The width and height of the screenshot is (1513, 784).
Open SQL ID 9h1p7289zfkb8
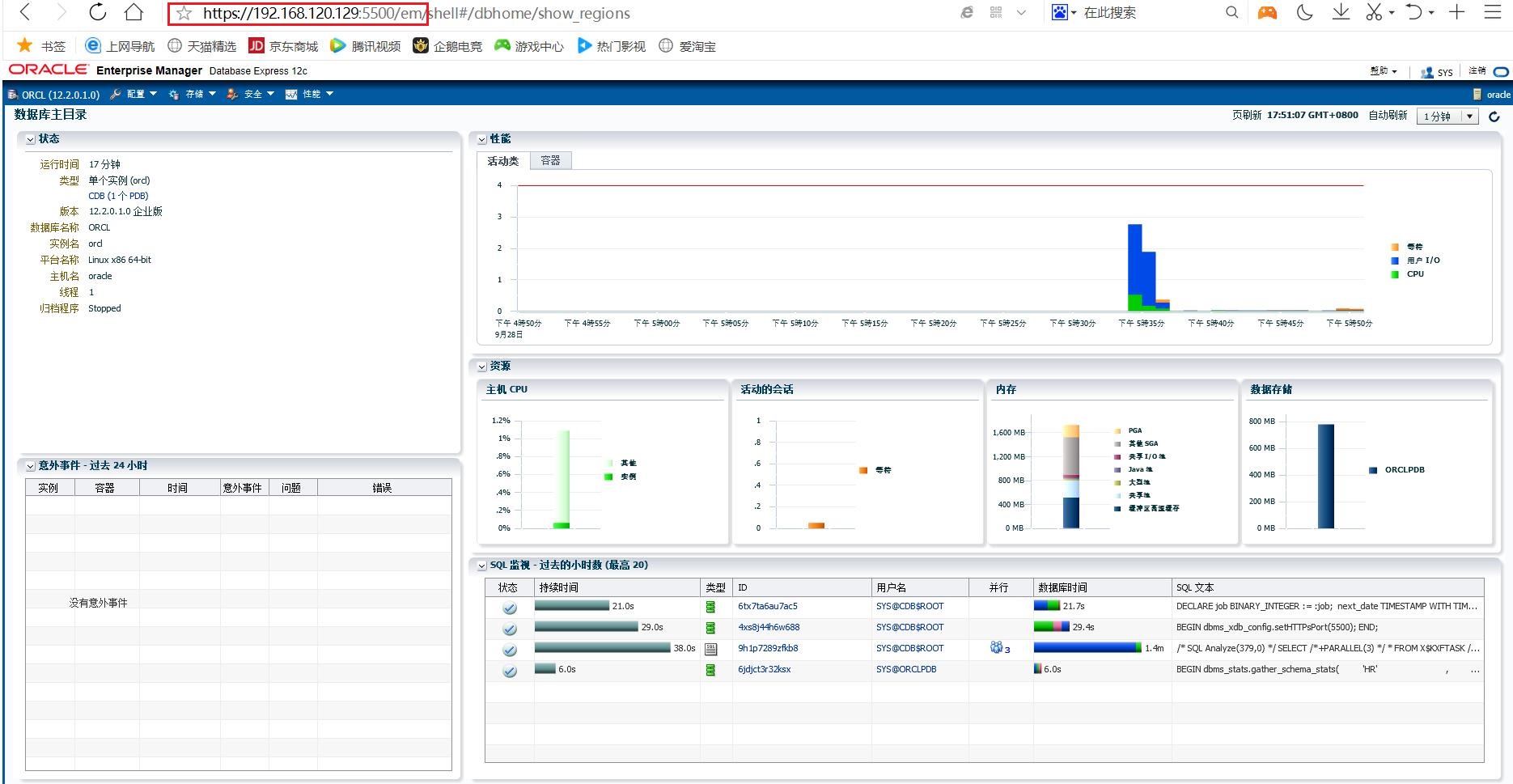(768, 648)
